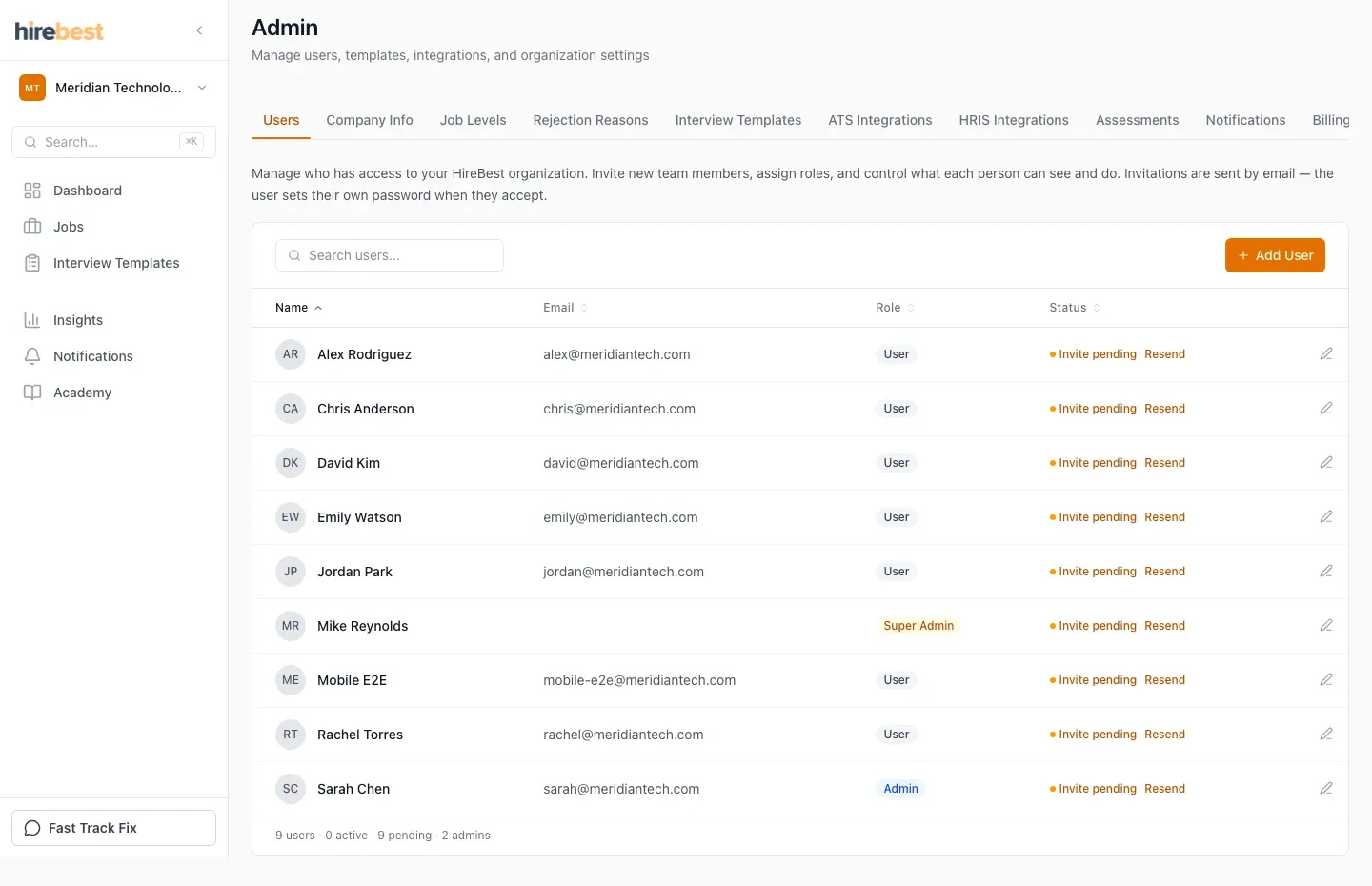Open Dashboard from the sidebar
Screen dimensions: 1372x886
[x=114, y=191]
